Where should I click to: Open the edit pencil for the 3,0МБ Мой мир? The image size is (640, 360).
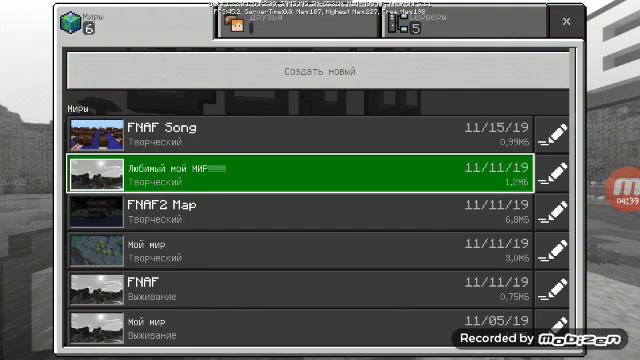click(552, 251)
